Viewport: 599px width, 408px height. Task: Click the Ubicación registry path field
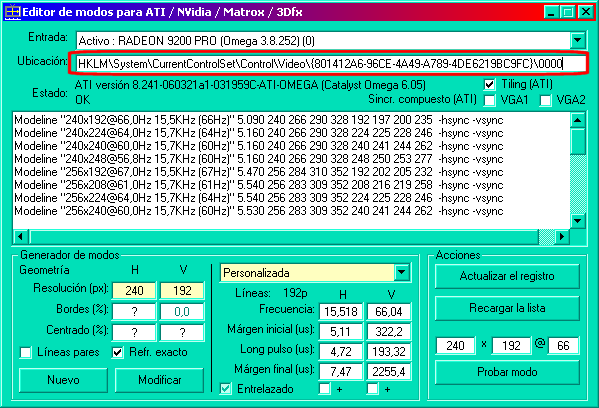(x=328, y=63)
